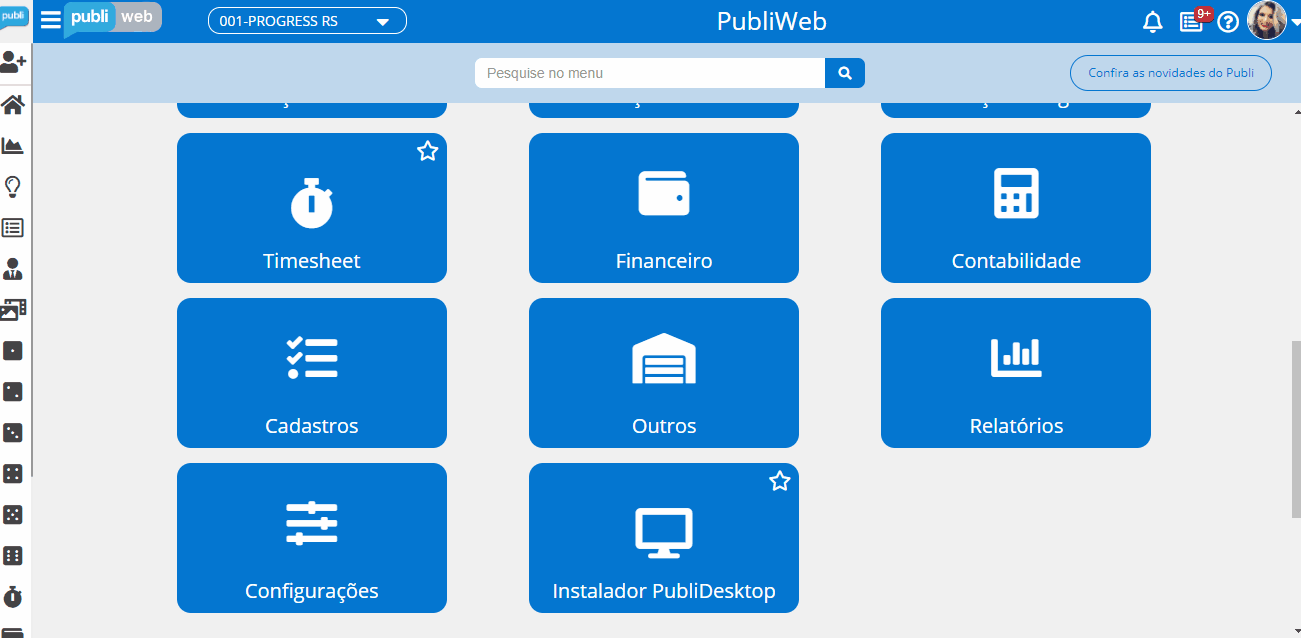Go to the home sidebar icon
Image resolution: width=1301 pixels, height=638 pixels.
click(x=13, y=104)
